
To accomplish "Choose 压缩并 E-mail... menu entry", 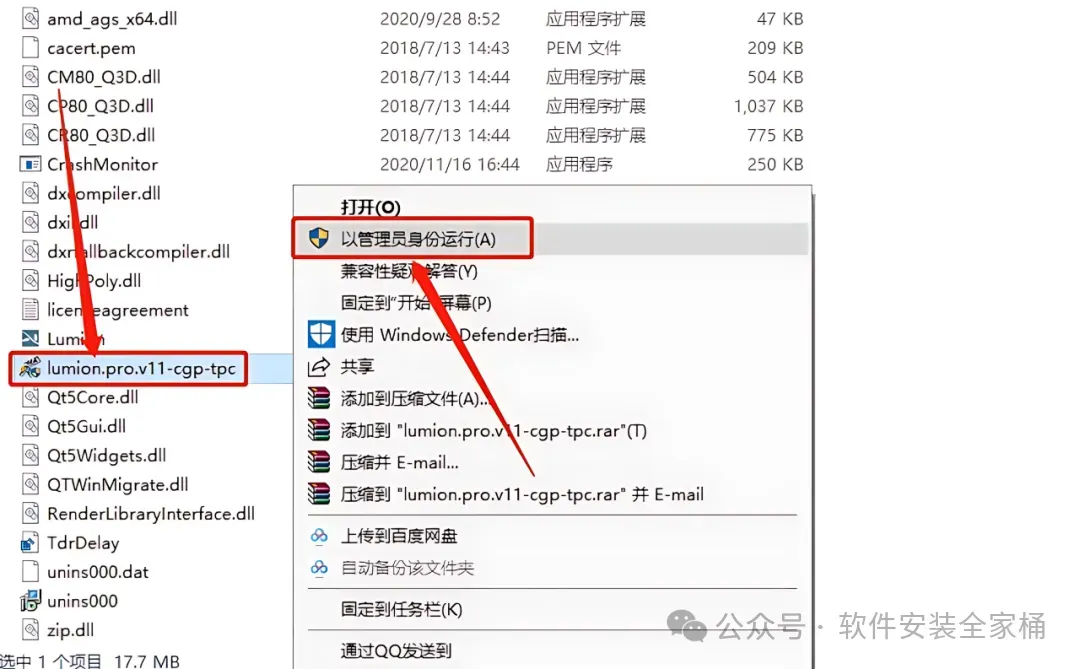I will click(x=399, y=462).
